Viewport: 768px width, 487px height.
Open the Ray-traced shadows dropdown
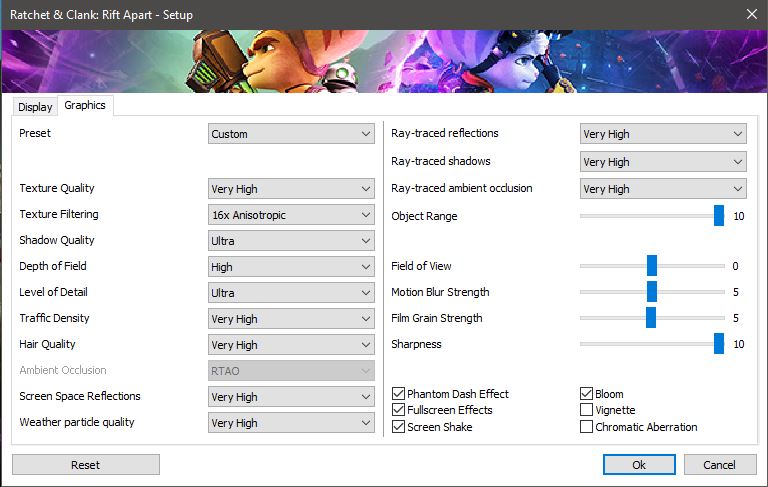point(663,162)
